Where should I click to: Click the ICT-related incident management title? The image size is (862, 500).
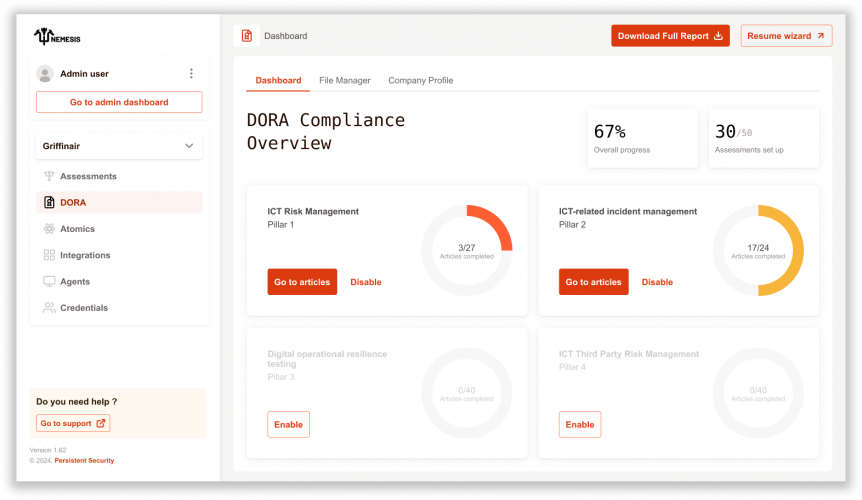[x=628, y=211]
